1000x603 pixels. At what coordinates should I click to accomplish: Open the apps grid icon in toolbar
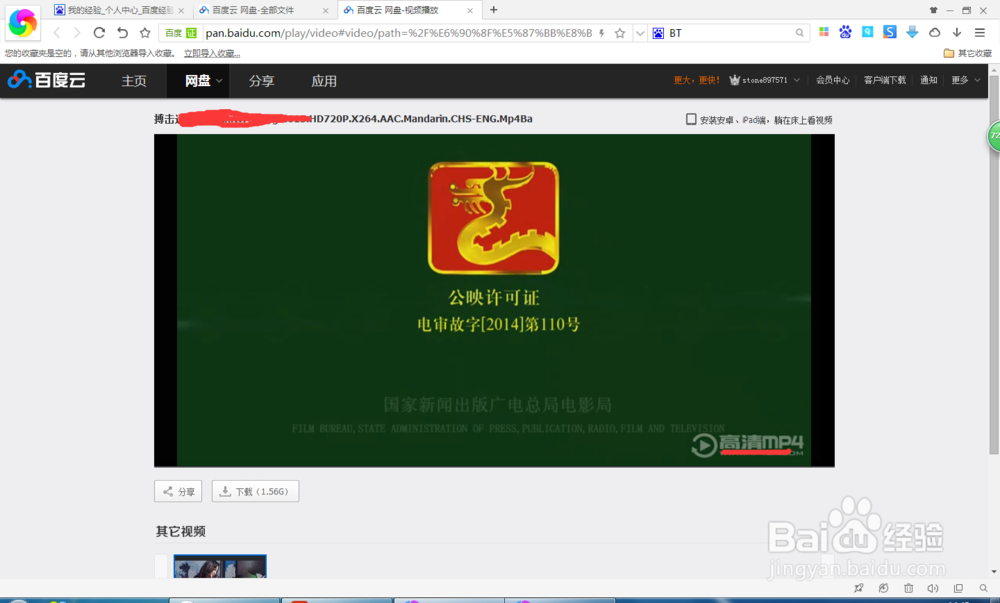tap(824, 31)
